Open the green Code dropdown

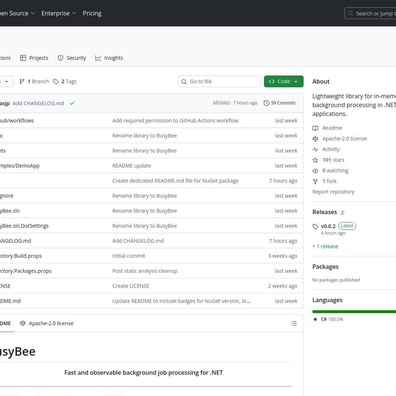(284, 81)
